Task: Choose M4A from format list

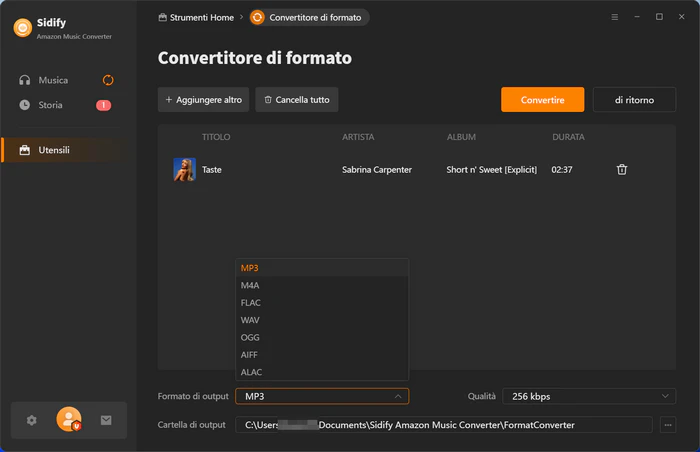Action: pyautogui.click(x=322, y=285)
